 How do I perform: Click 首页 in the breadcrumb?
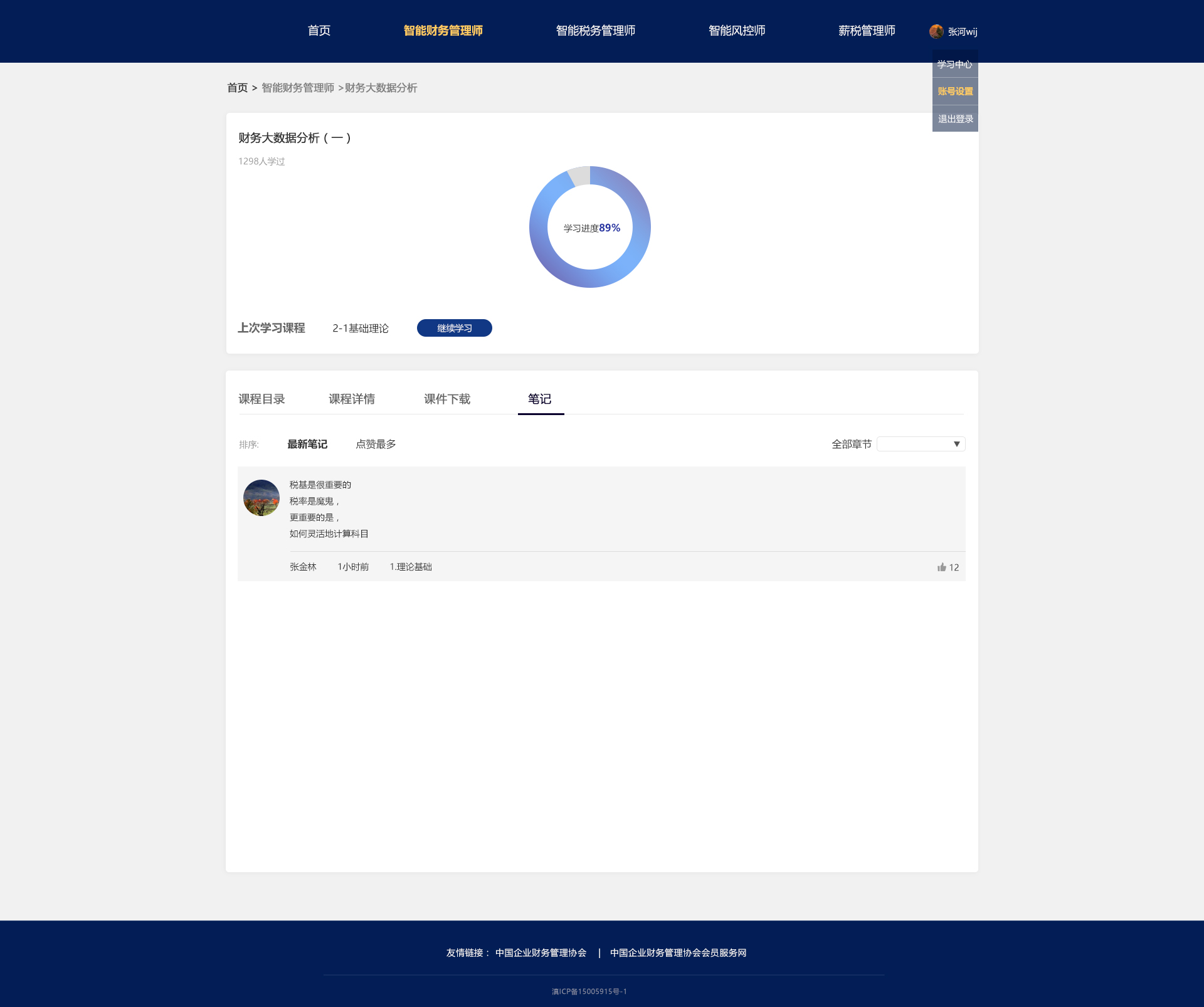(x=237, y=88)
